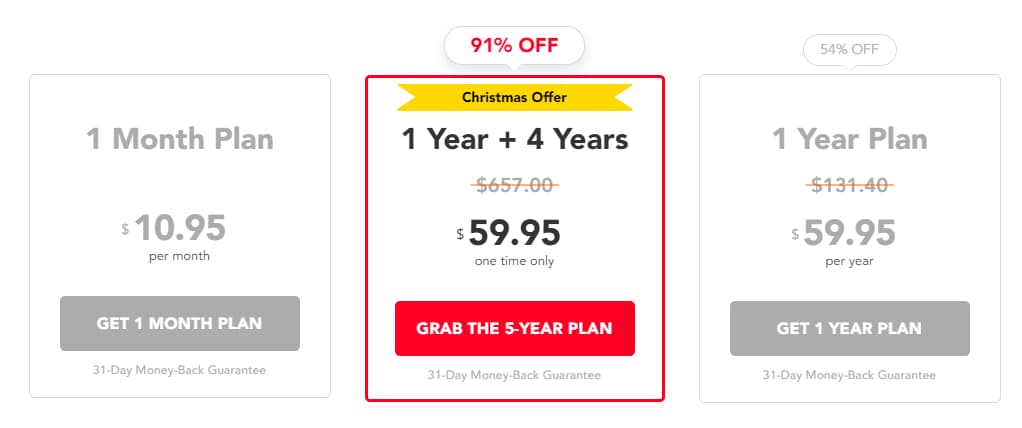Click the $59.95 price in the highlighted plan

coord(514,233)
